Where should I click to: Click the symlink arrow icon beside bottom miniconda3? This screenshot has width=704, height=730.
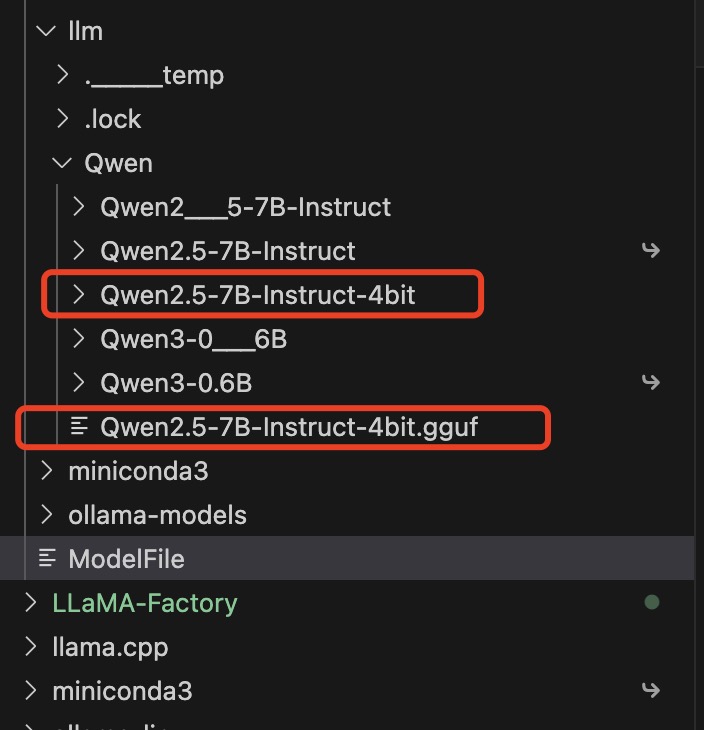651,690
